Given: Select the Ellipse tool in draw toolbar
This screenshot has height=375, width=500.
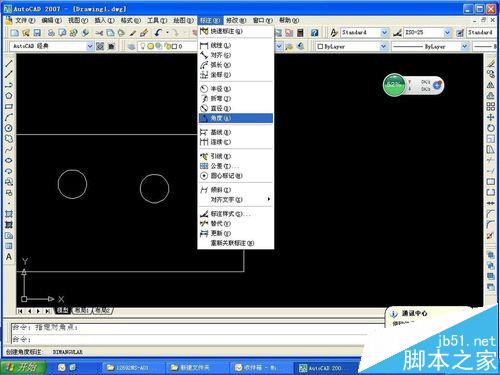Looking at the screenshot, I should 9,160.
